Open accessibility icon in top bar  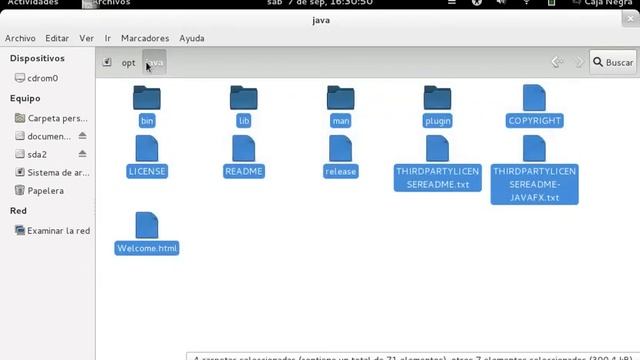pyautogui.click(x=477, y=3)
